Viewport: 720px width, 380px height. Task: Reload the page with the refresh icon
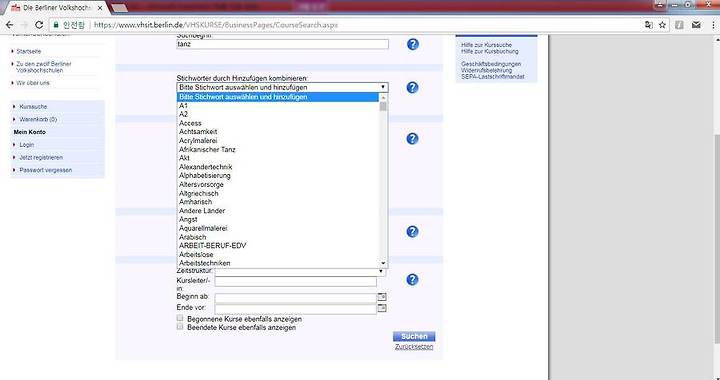[39, 25]
